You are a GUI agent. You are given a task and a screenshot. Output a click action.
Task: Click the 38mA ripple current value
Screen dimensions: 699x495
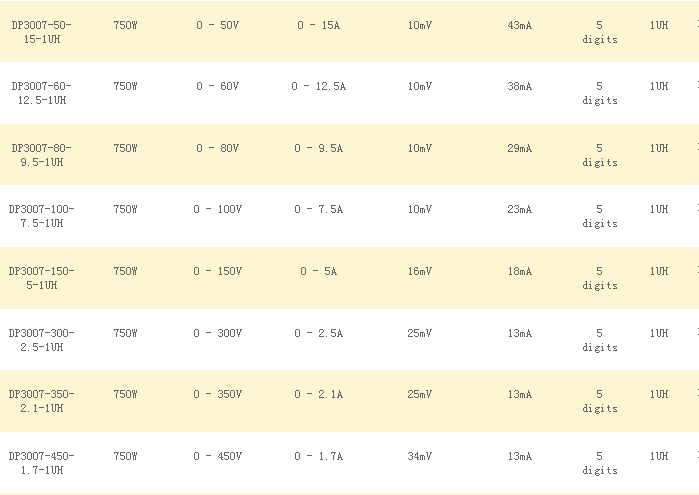tap(519, 87)
